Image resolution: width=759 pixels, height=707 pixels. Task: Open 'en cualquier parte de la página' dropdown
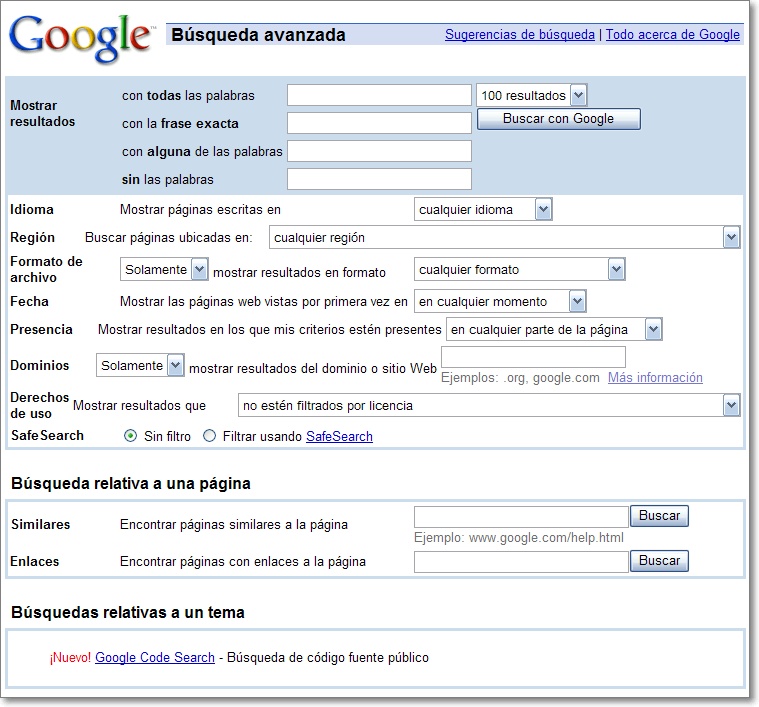click(x=554, y=330)
